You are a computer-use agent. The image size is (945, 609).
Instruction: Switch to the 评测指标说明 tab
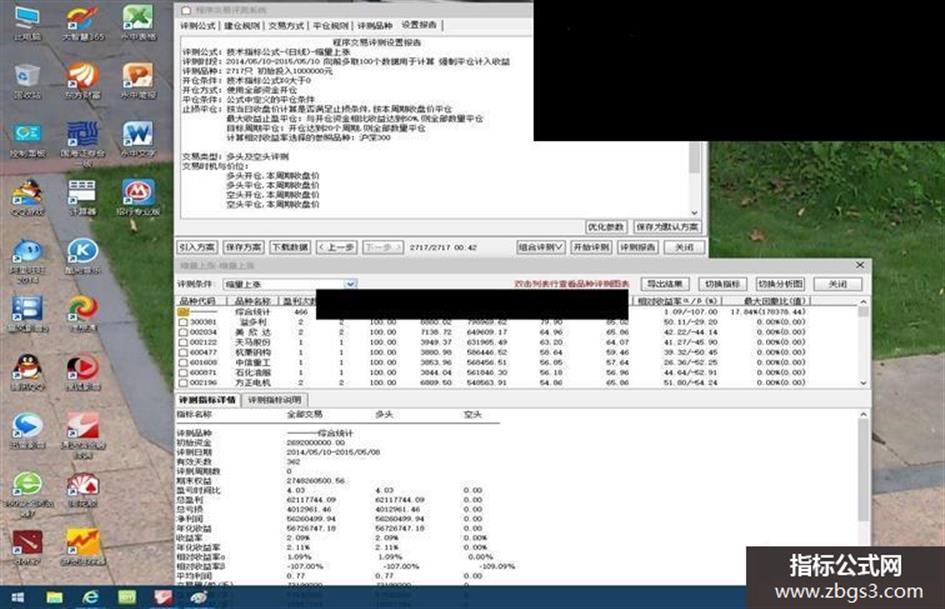(274, 400)
